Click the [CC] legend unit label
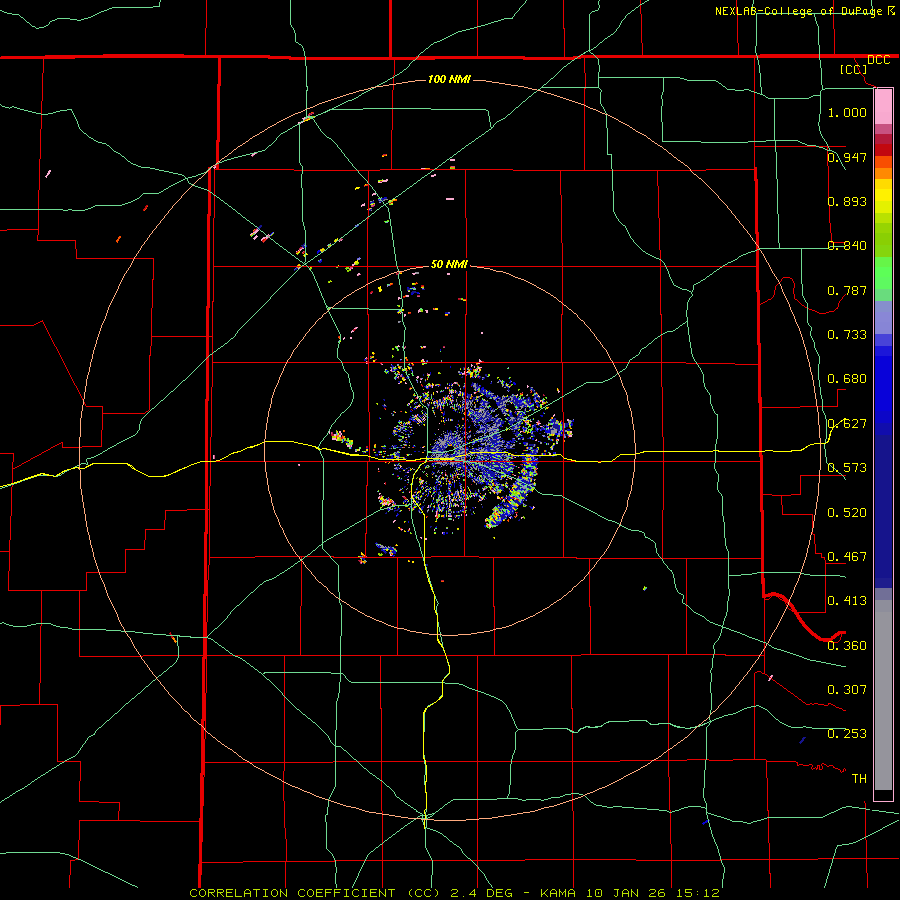 point(854,69)
